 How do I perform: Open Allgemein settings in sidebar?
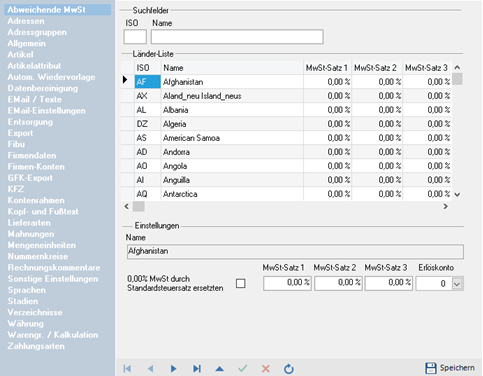[27, 43]
